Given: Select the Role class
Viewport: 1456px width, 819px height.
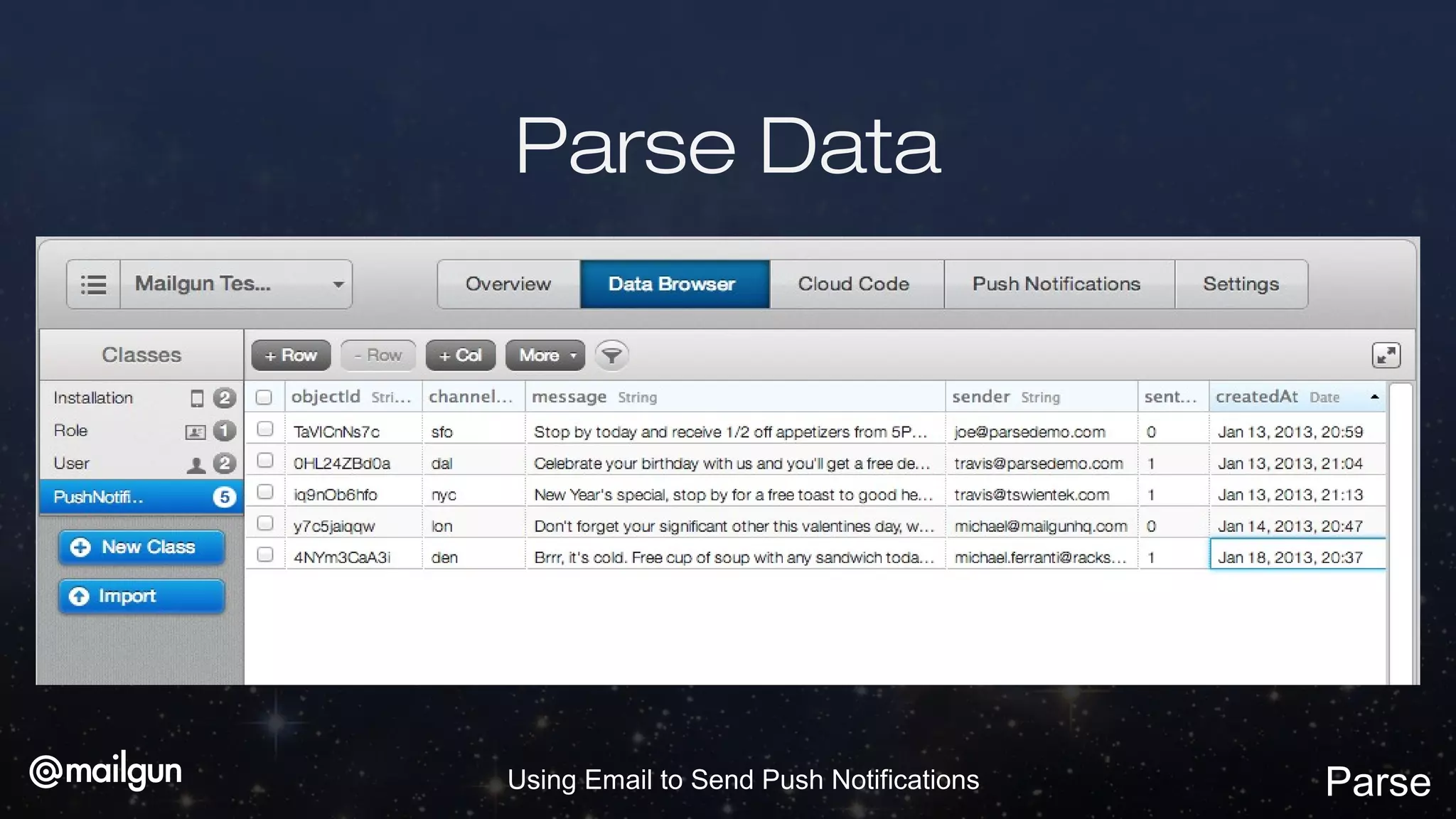Looking at the screenshot, I should tap(141, 430).
